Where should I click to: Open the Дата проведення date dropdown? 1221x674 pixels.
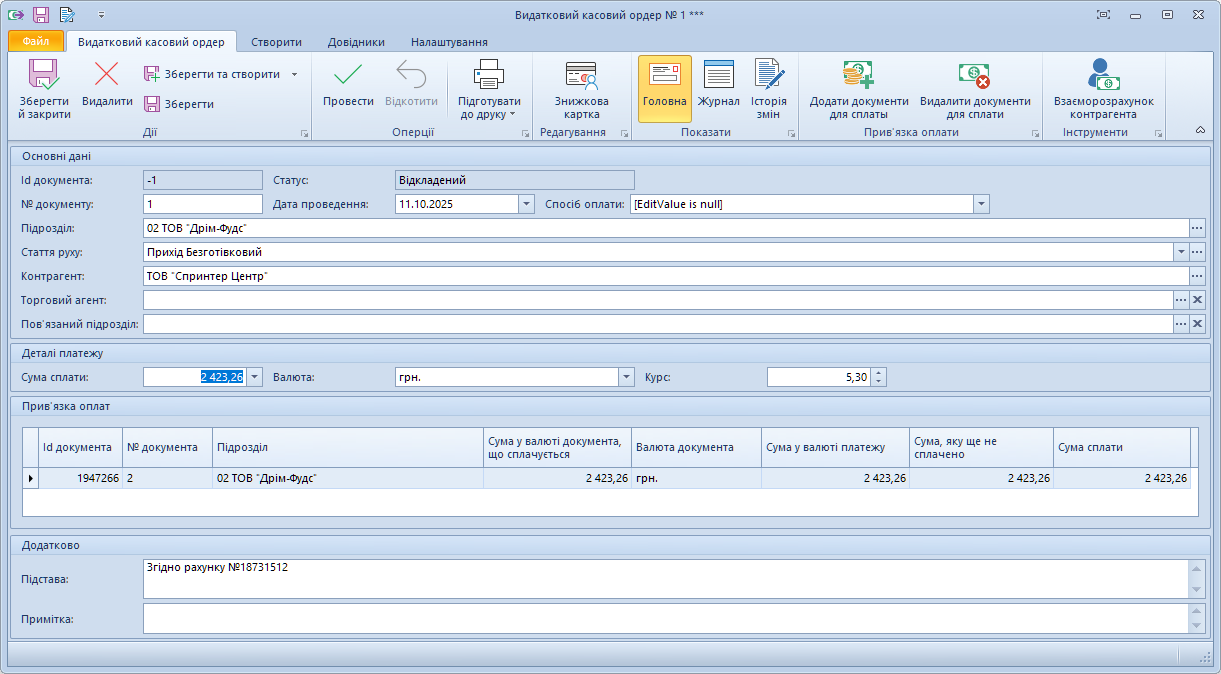point(526,204)
